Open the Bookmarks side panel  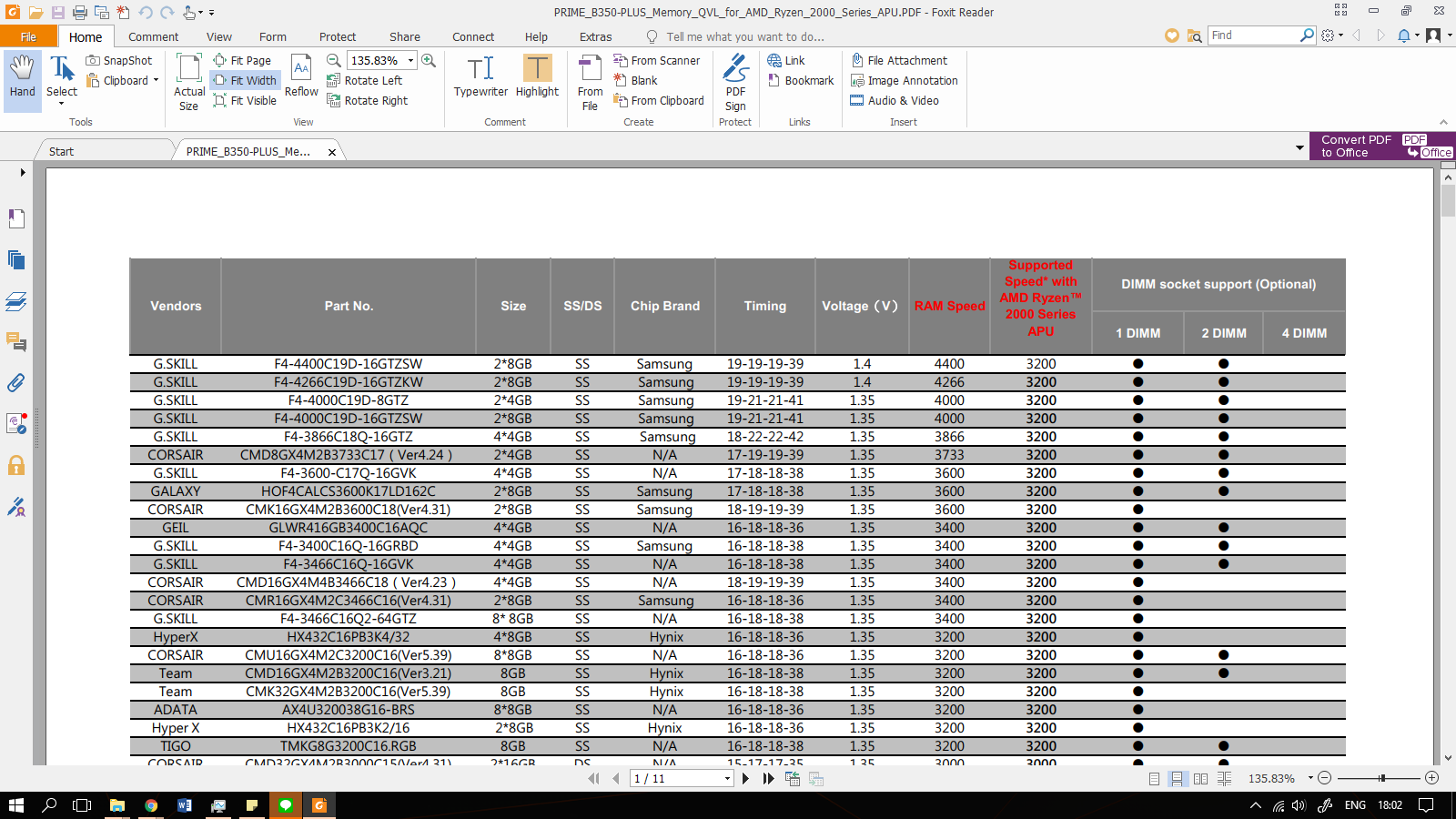coord(16,218)
